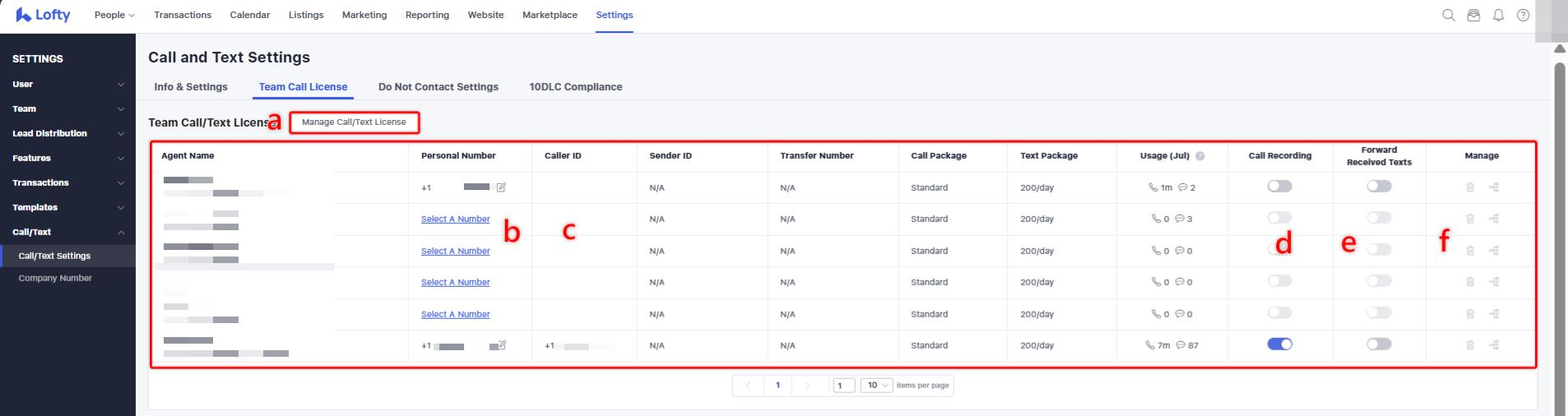Open the items per page dropdown
The image size is (1568, 416).
point(876,386)
